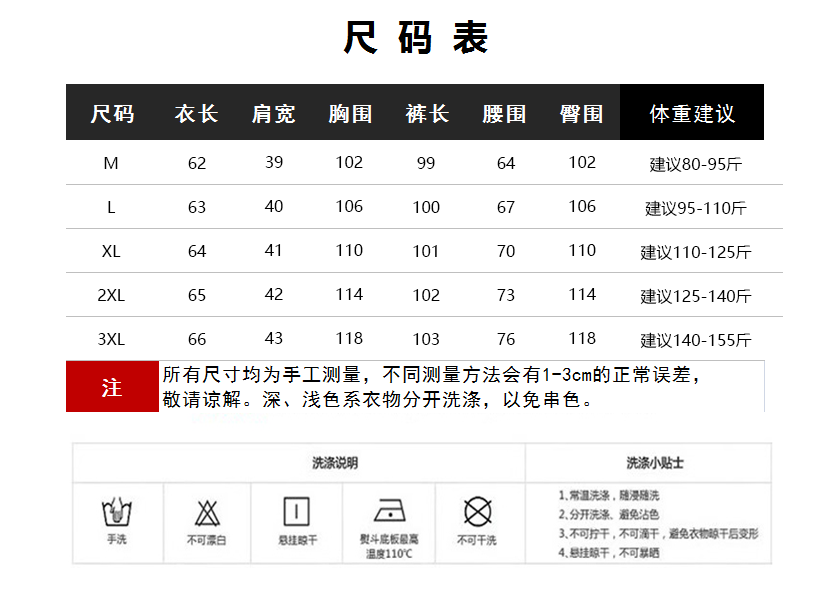Click 建议80-95斤 weight suggestion
This screenshot has width=830, height=592.
click(x=696, y=164)
